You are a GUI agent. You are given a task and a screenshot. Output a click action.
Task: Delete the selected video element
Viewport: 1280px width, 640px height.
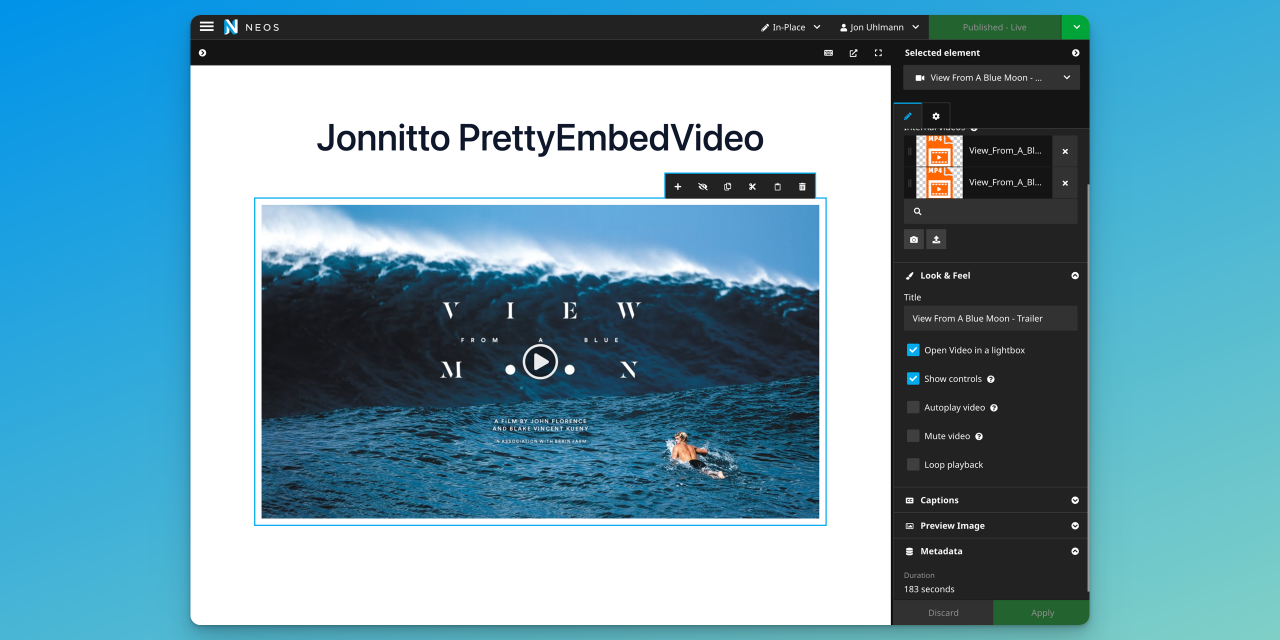click(x=802, y=186)
